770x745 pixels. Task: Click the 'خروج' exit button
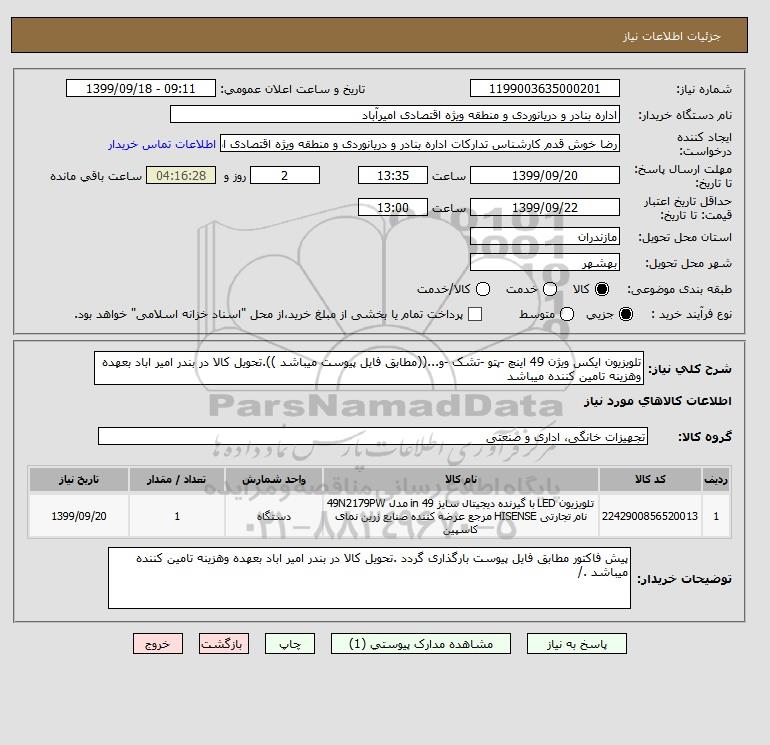coord(158,643)
